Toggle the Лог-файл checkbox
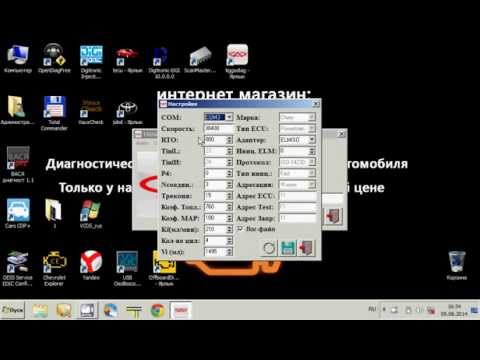 (x=240, y=229)
